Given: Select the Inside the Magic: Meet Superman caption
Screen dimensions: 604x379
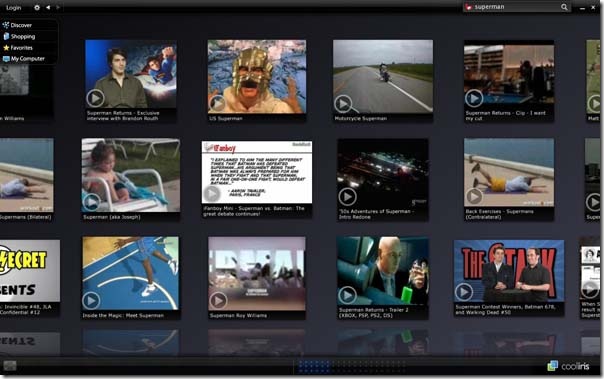Looking at the screenshot, I should 123,316.
